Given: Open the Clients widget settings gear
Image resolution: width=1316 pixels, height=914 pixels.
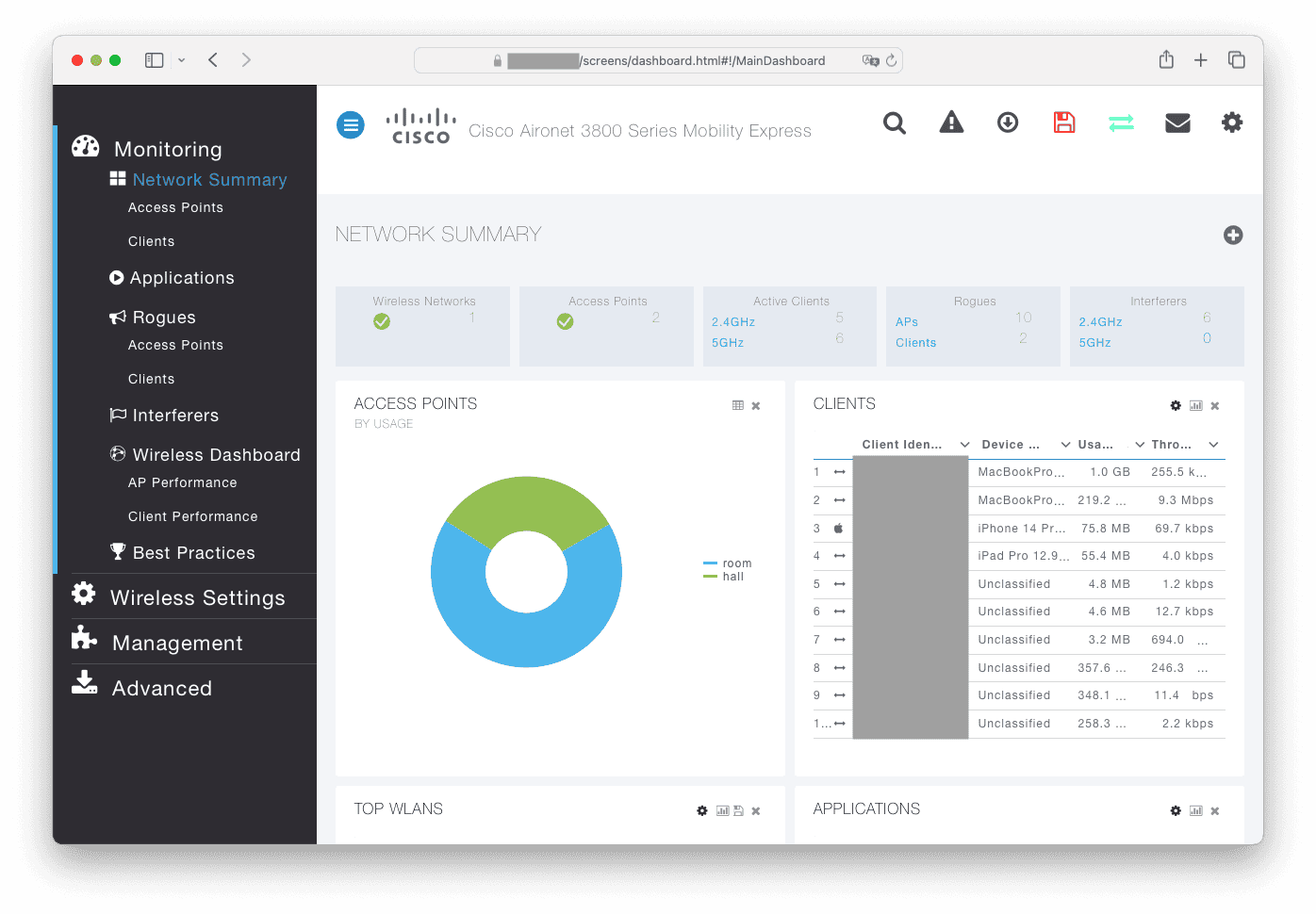Looking at the screenshot, I should (1176, 405).
